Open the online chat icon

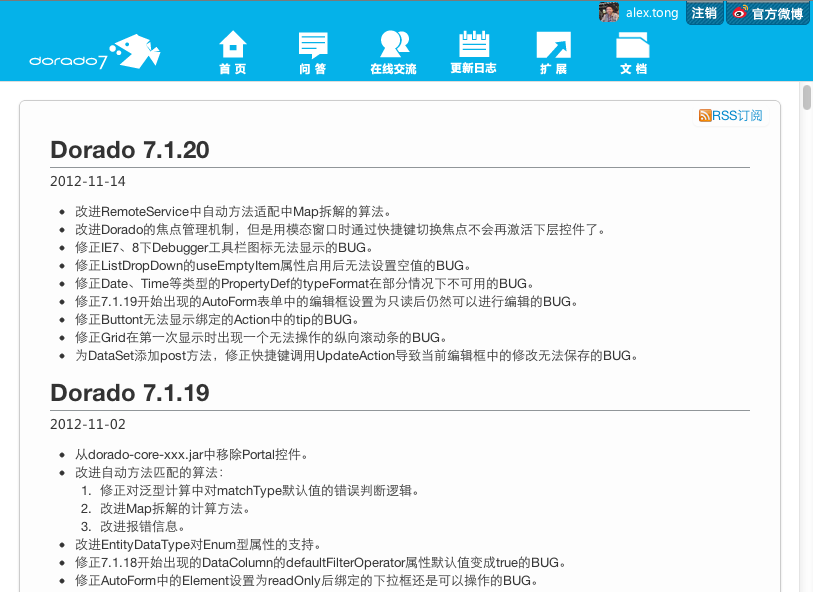pyautogui.click(x=393, y=45)
